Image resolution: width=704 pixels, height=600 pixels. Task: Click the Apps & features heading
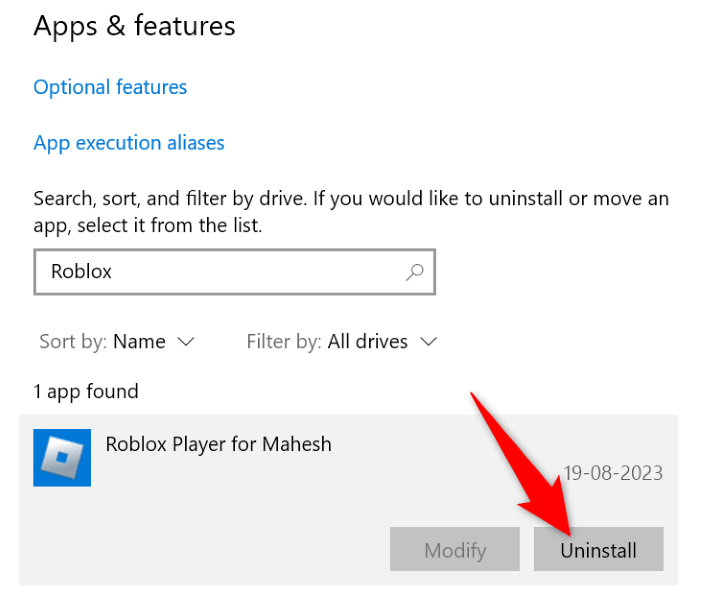point(134,26)
